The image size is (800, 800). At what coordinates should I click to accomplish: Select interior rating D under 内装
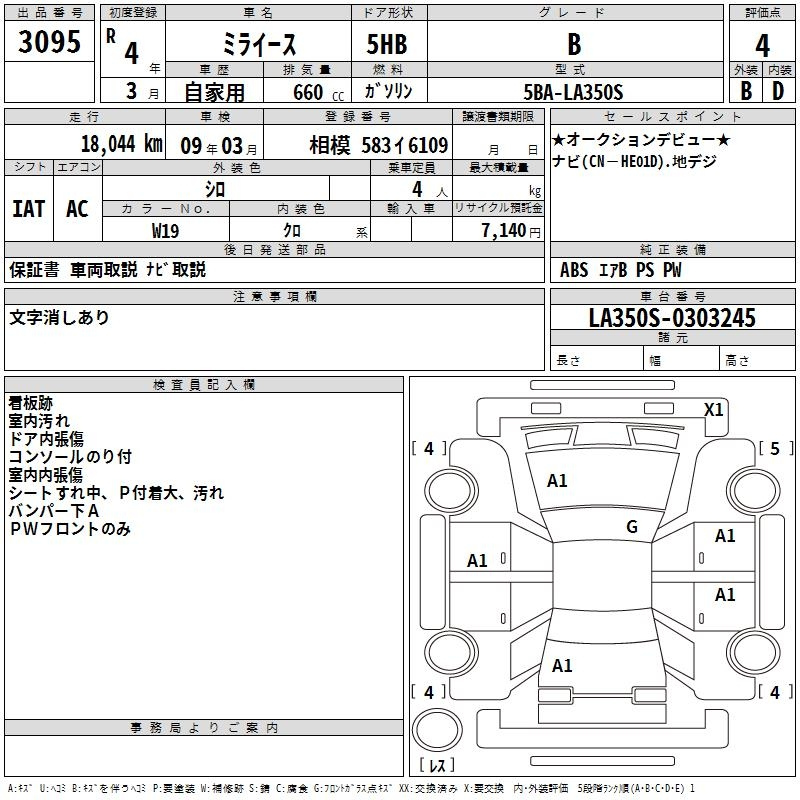tap(778, 91)
